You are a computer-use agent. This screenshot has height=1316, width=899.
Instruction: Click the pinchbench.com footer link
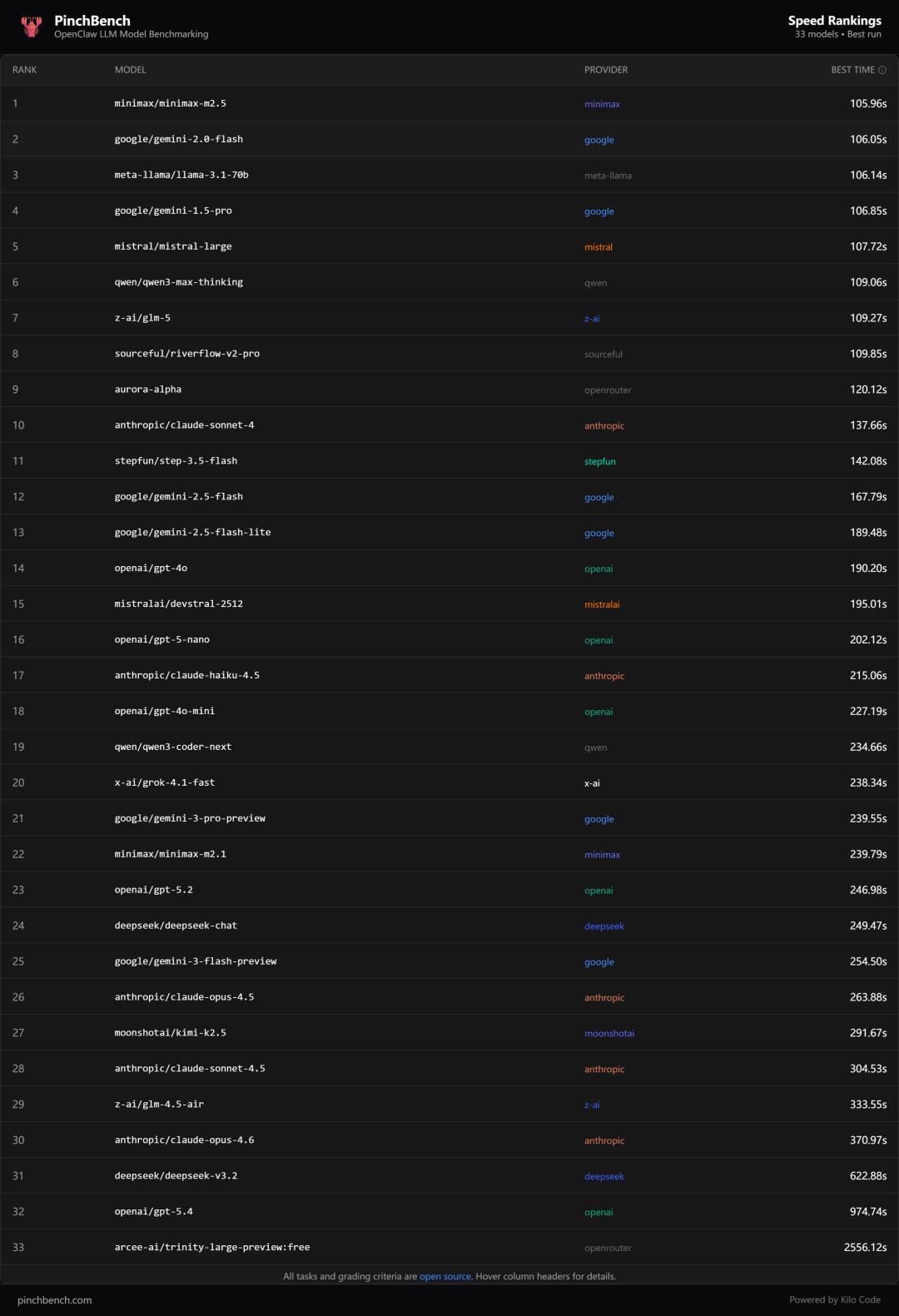pos(55,1299)
